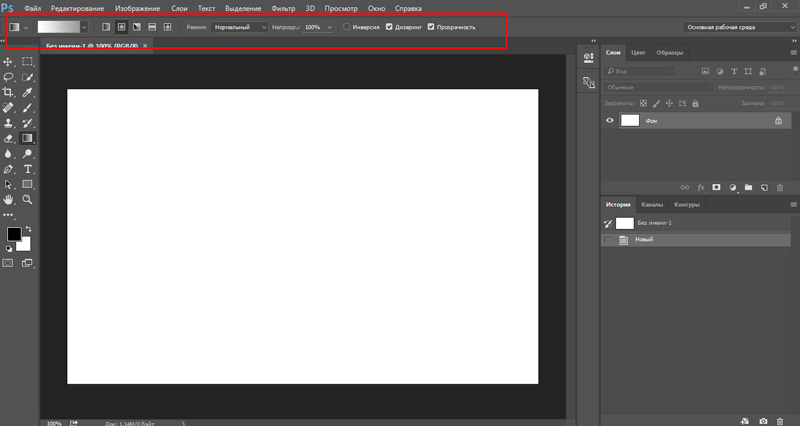Reset default foreground and background colors
Viewport: 800px width, 426px height.
[9, 249]
